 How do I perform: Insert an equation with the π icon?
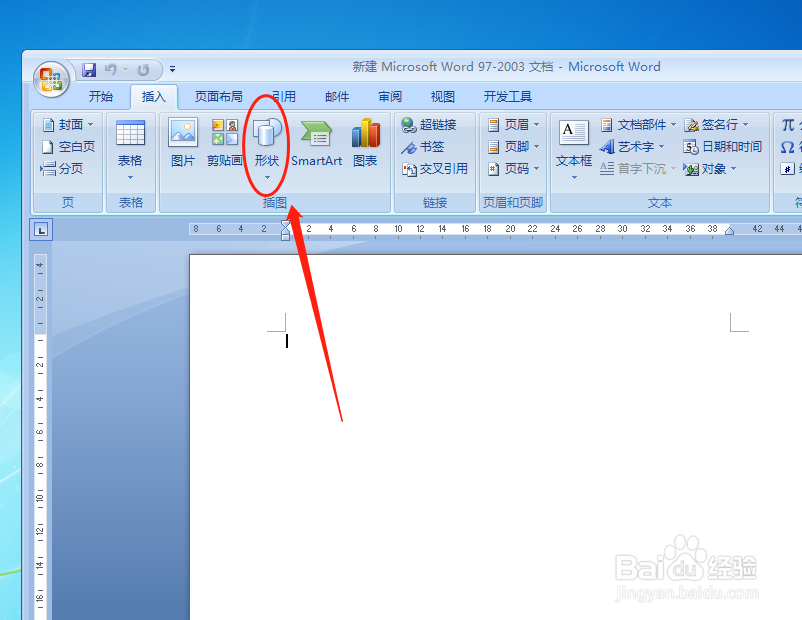coord(788,124)
